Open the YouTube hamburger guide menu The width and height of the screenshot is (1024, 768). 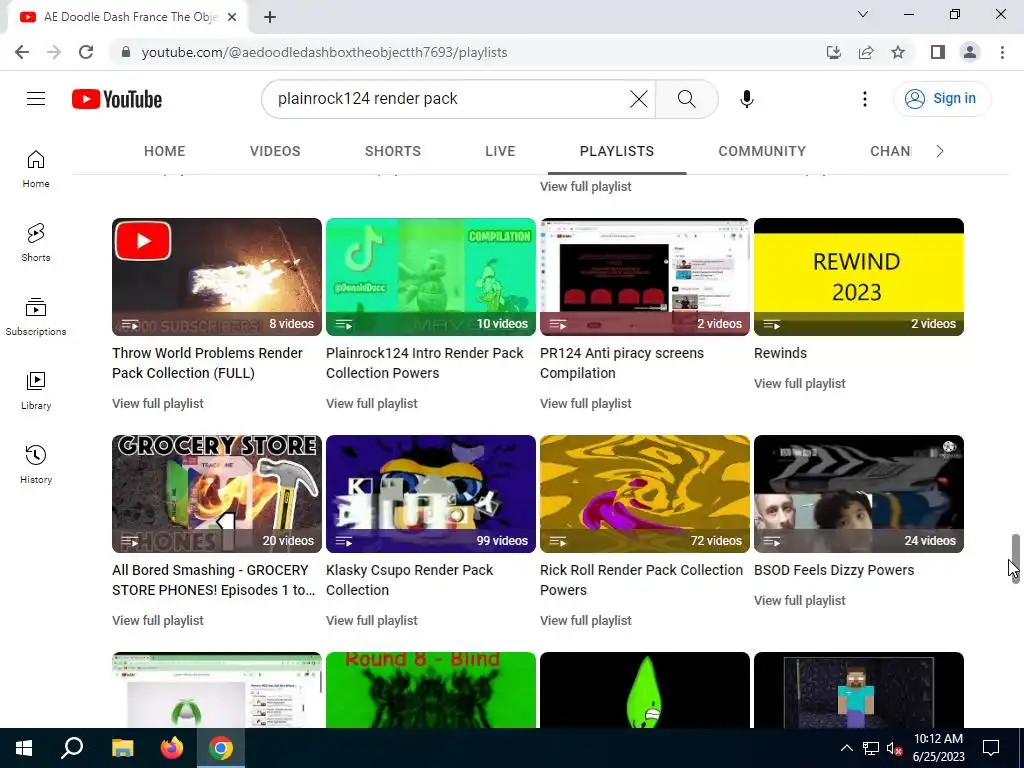(x=36, y=99)
